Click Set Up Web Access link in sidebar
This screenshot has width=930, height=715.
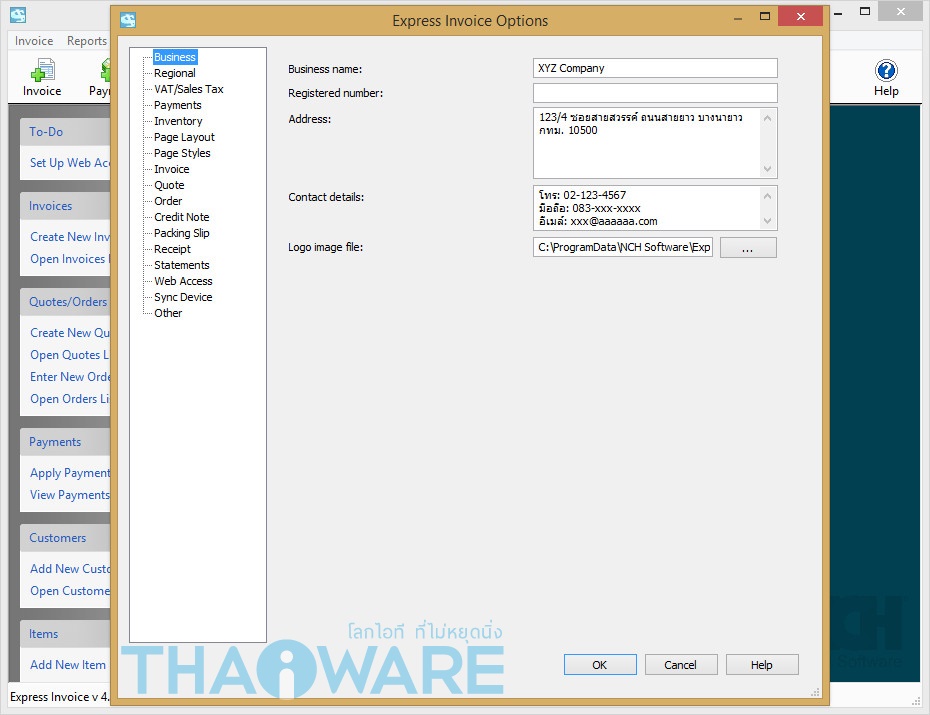pyautogui.click(x=70, y=162)
